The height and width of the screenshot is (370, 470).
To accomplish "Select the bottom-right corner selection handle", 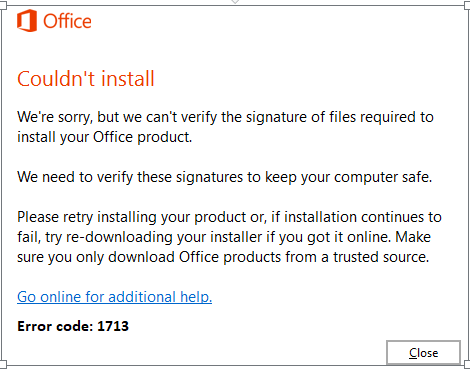I will (467, 364).
